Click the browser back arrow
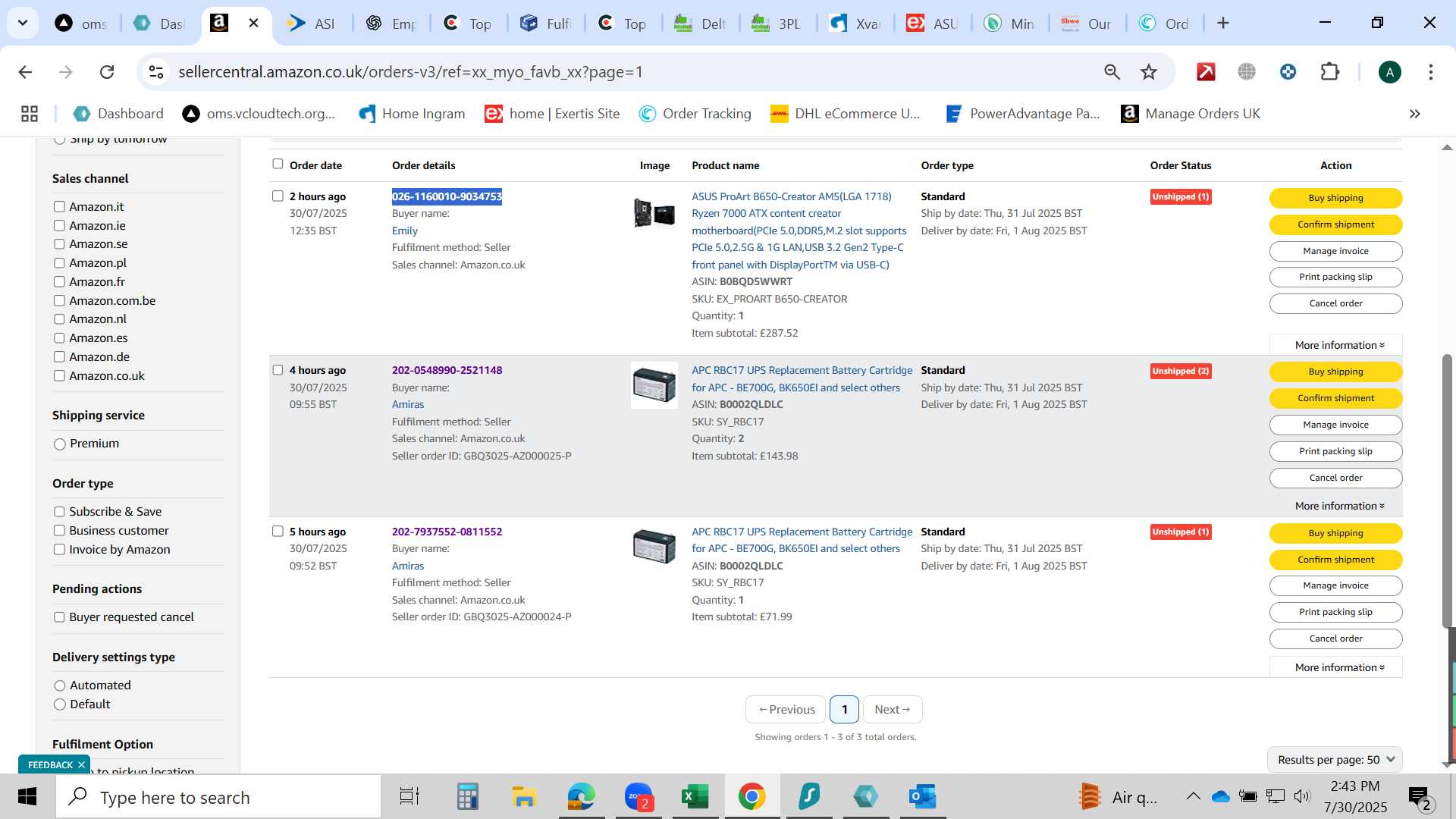 [x=25, y=72]
